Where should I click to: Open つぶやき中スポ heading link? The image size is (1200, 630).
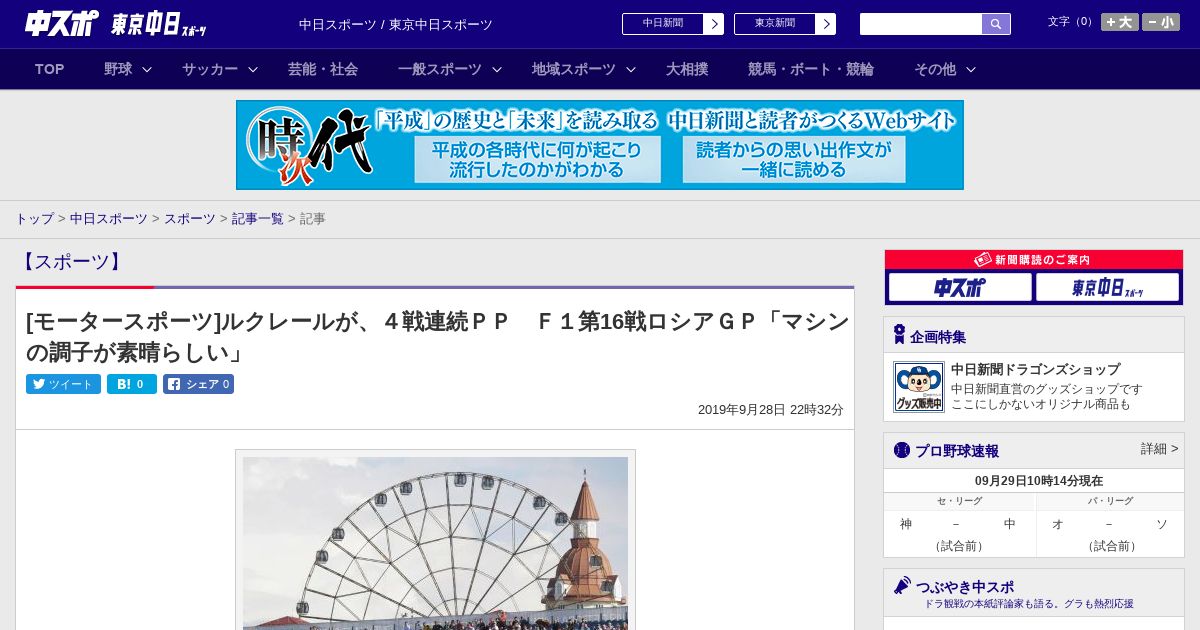coord(964,587)
